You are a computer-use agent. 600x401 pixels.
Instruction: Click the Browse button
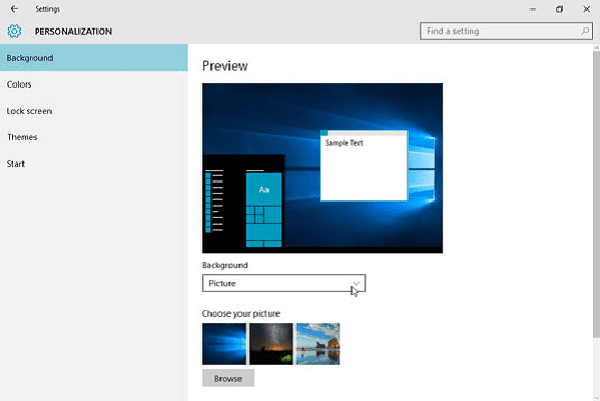click(x=228, y=378)
